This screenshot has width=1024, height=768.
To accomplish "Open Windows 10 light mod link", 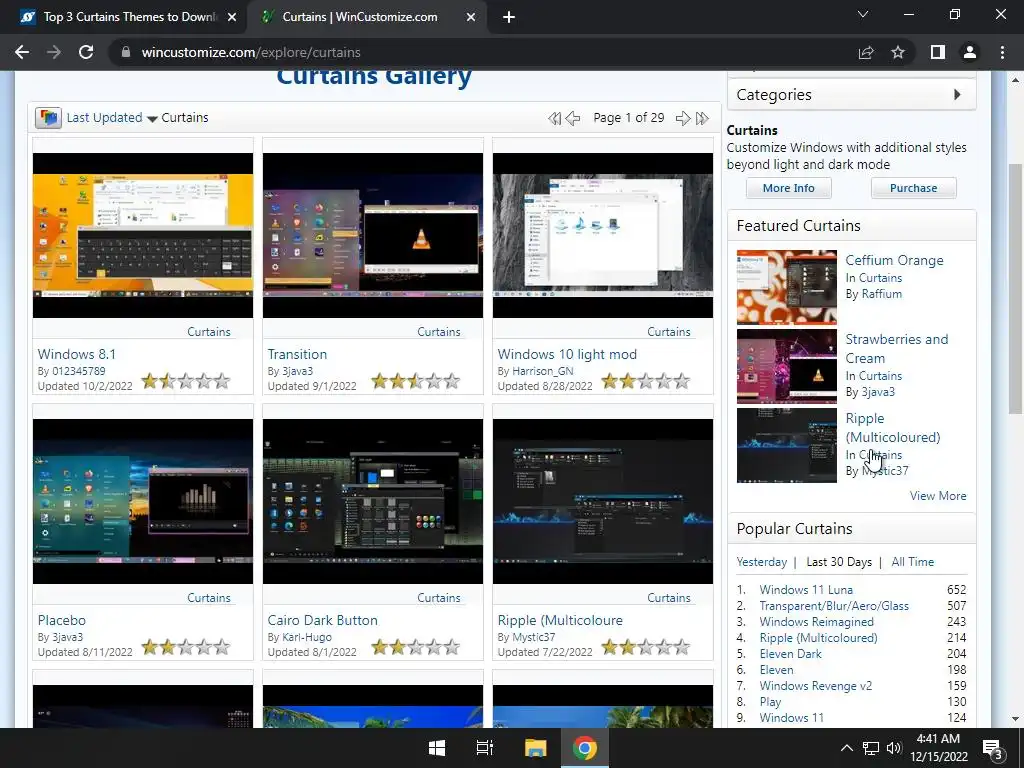I will click(x=567, y=354).
